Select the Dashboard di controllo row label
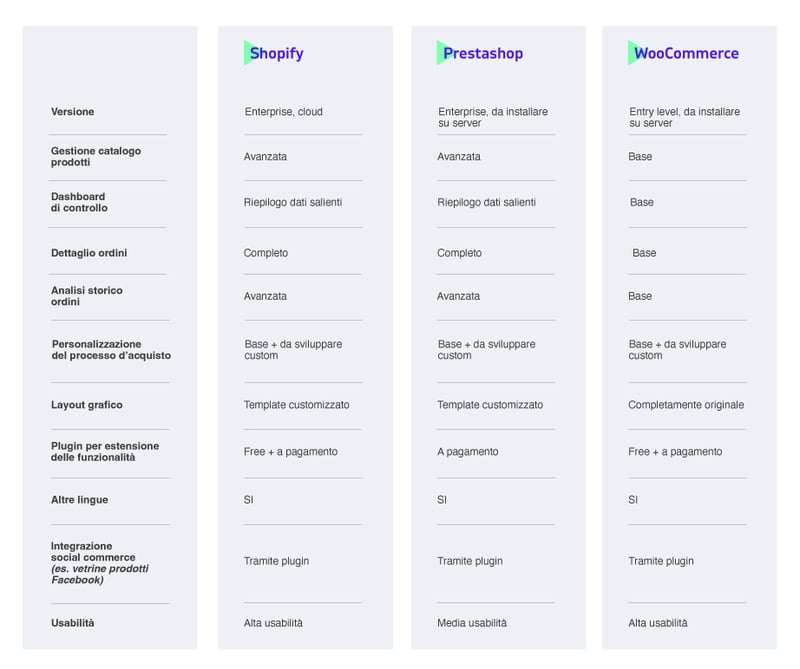The height and width of the screenshot is (669, 800). [79, 202]
